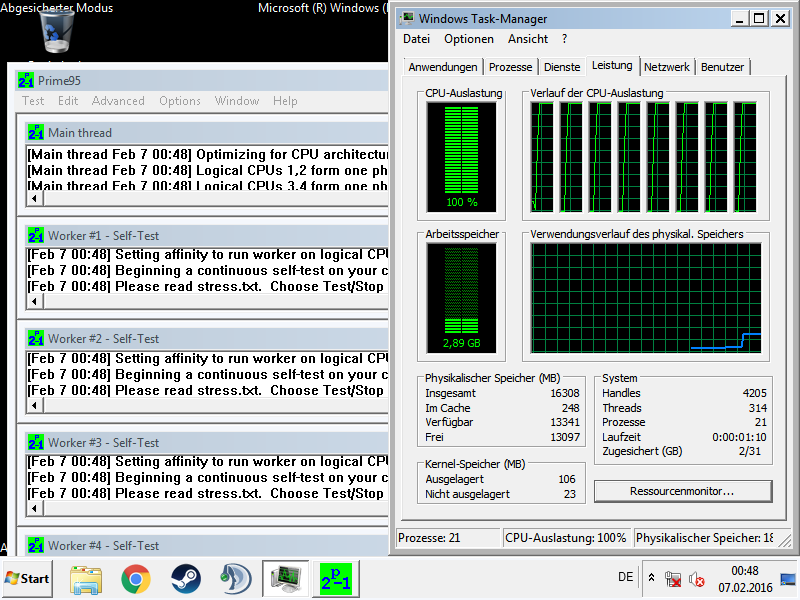Click the Task-Manager title bar icon
This screenshot has height=600, width=800.
[x=407, y=19]
